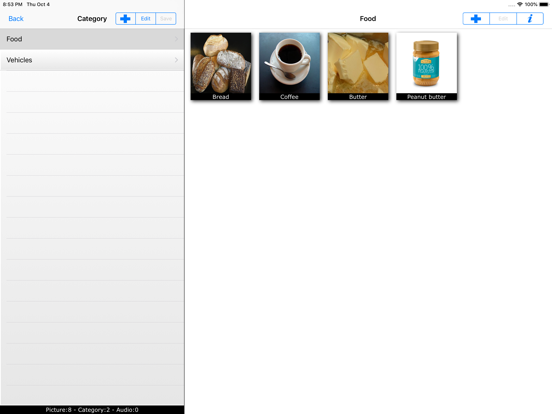Open the Coffee picture card
Screen dimensions: 552x414
pyautogui.click(x=289, y=67)
